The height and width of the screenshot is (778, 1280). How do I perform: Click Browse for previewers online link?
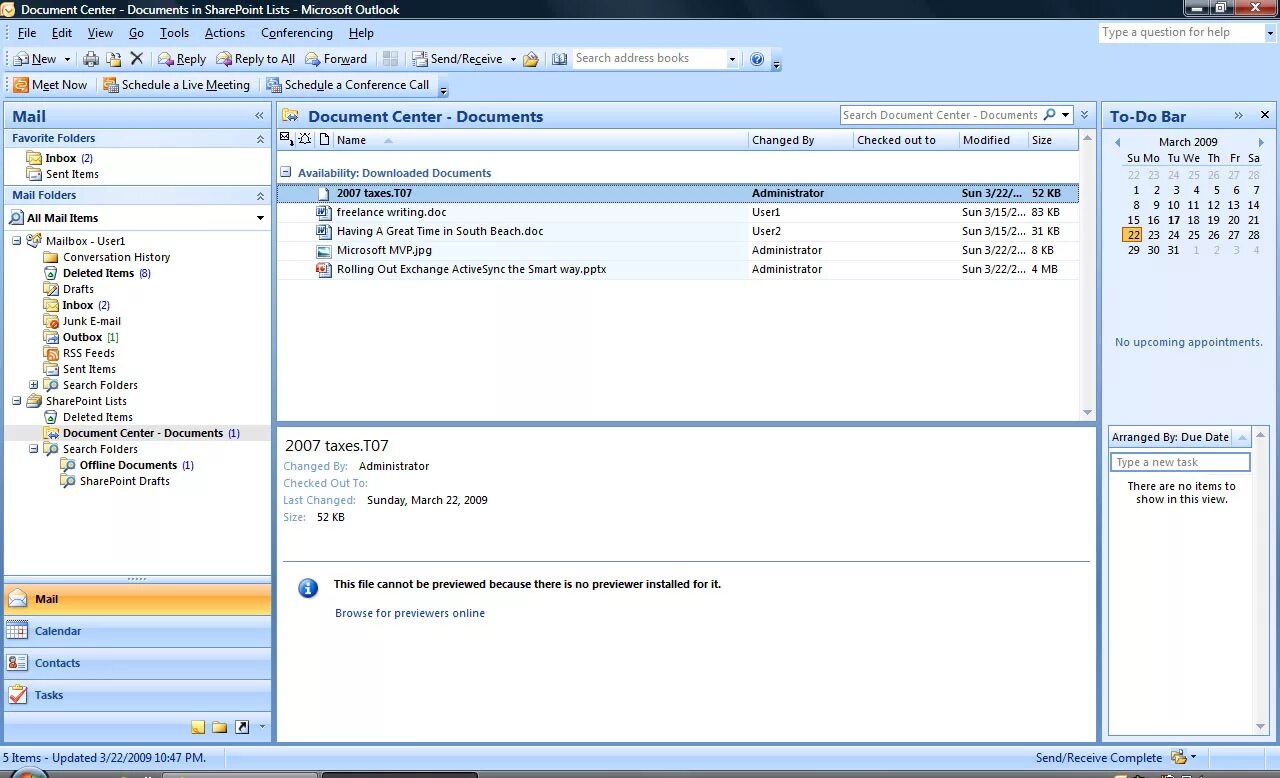[x=410, y=613]
